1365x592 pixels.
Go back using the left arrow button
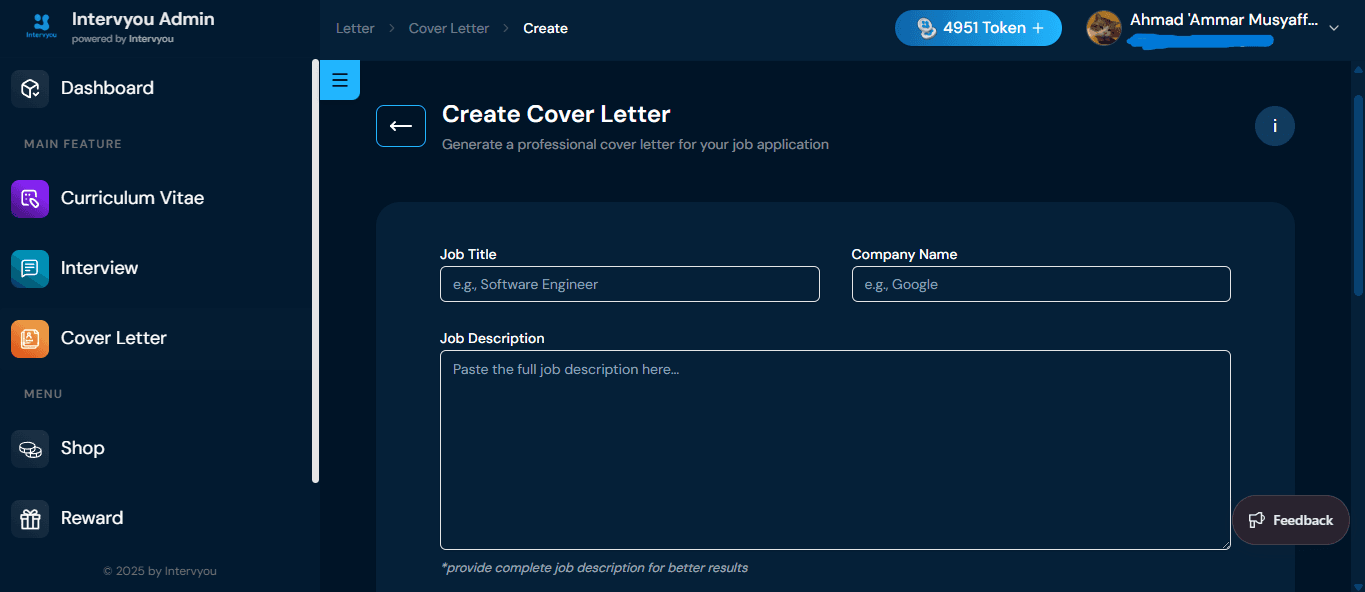[x=401, y=126]
